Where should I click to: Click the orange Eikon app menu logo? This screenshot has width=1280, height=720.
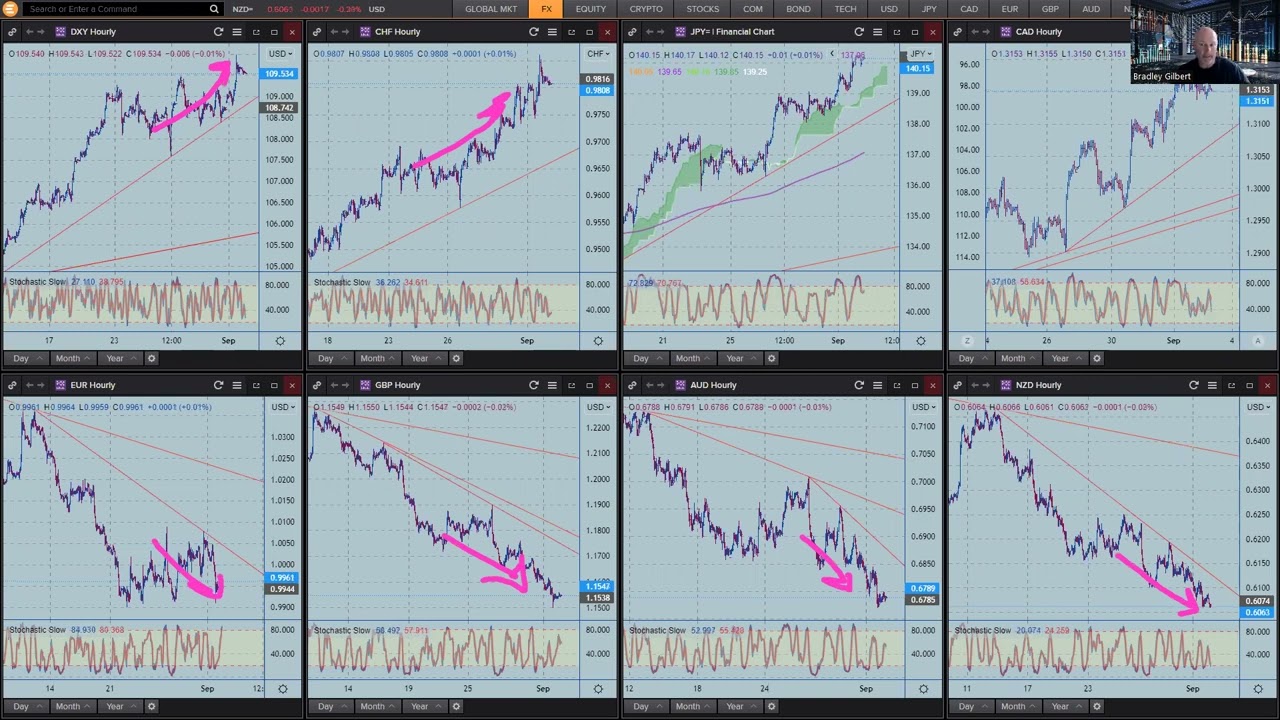coord(10,9)
